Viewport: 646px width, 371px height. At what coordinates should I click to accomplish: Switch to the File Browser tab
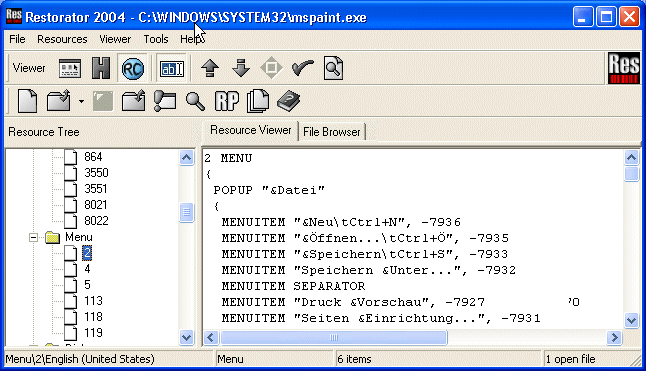tap(332, 132)
